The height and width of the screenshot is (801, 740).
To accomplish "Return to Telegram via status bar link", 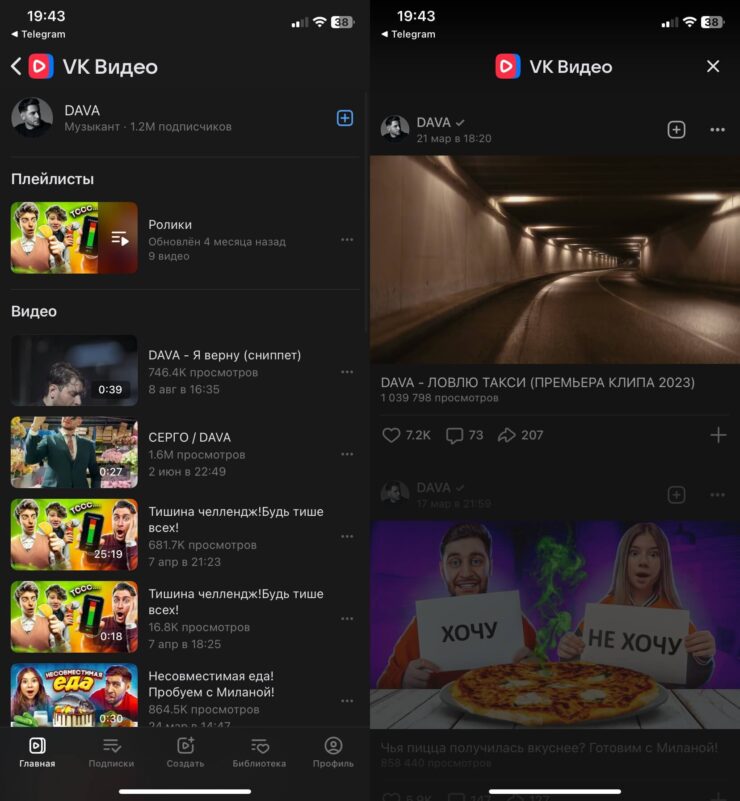I will coord(38,34).
